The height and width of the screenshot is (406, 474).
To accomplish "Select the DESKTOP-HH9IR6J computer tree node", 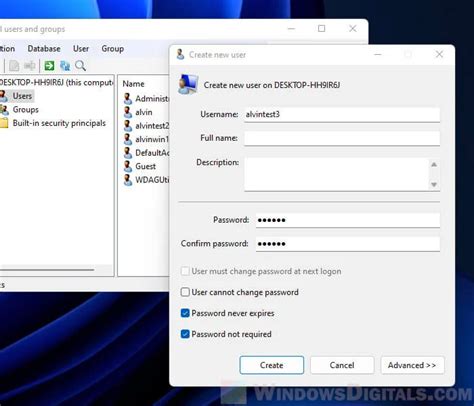I will tap(56, 82).
